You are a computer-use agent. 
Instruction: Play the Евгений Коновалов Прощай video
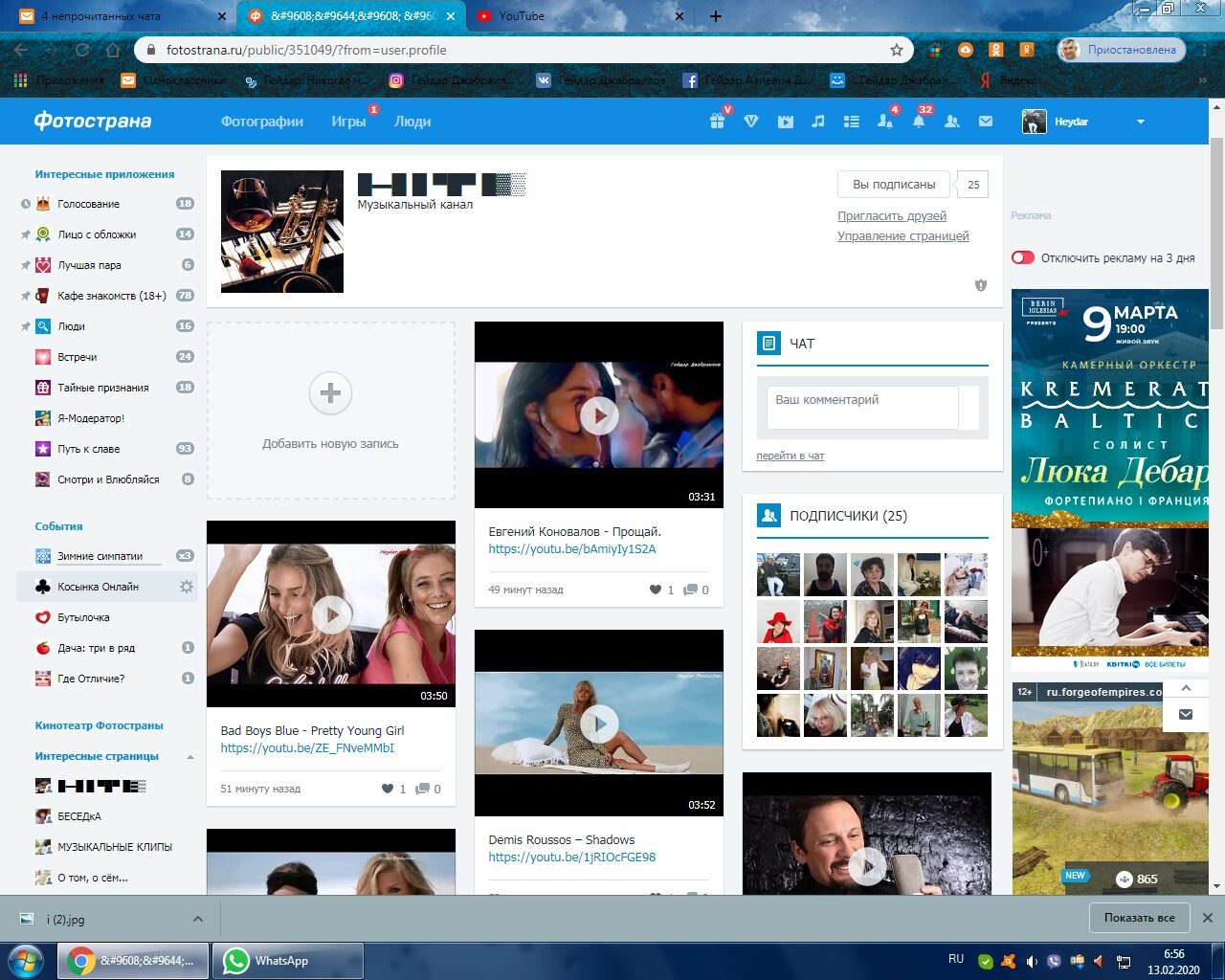(x=599, y=415)
